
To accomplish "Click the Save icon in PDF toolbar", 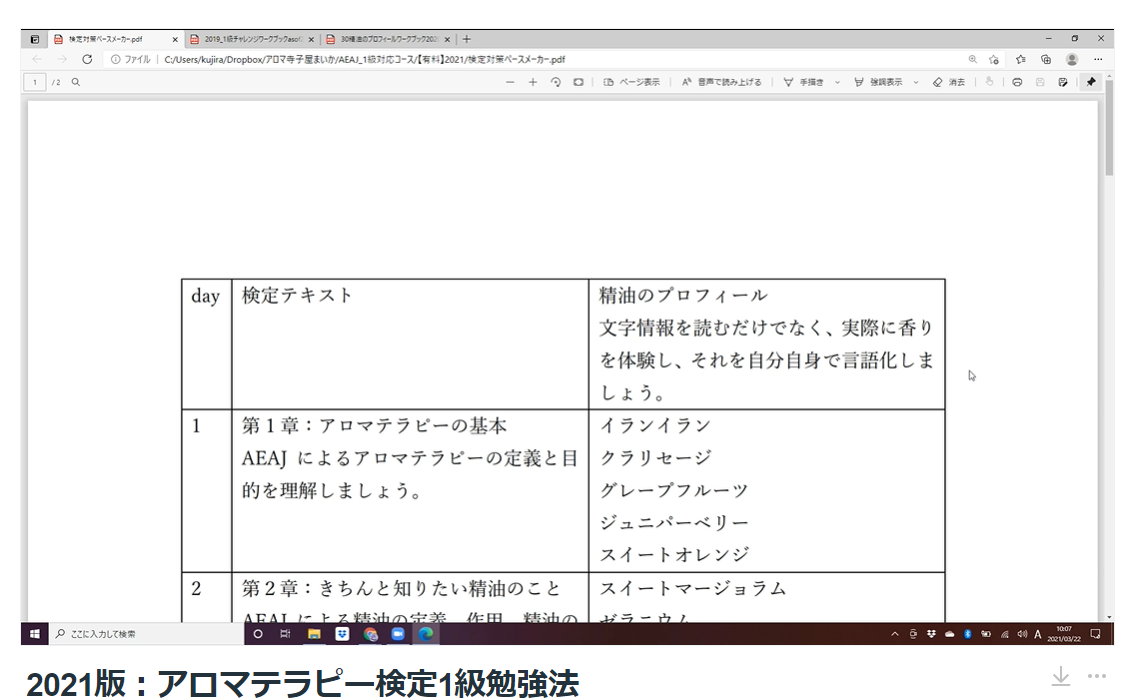I will [1040, 82].
